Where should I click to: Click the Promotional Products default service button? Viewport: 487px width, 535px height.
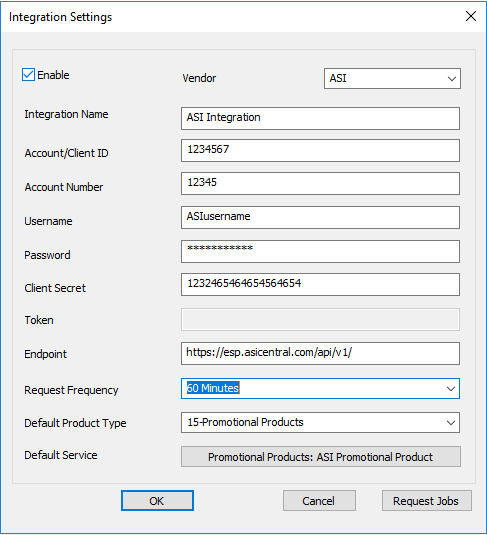(x=321, y=457)
